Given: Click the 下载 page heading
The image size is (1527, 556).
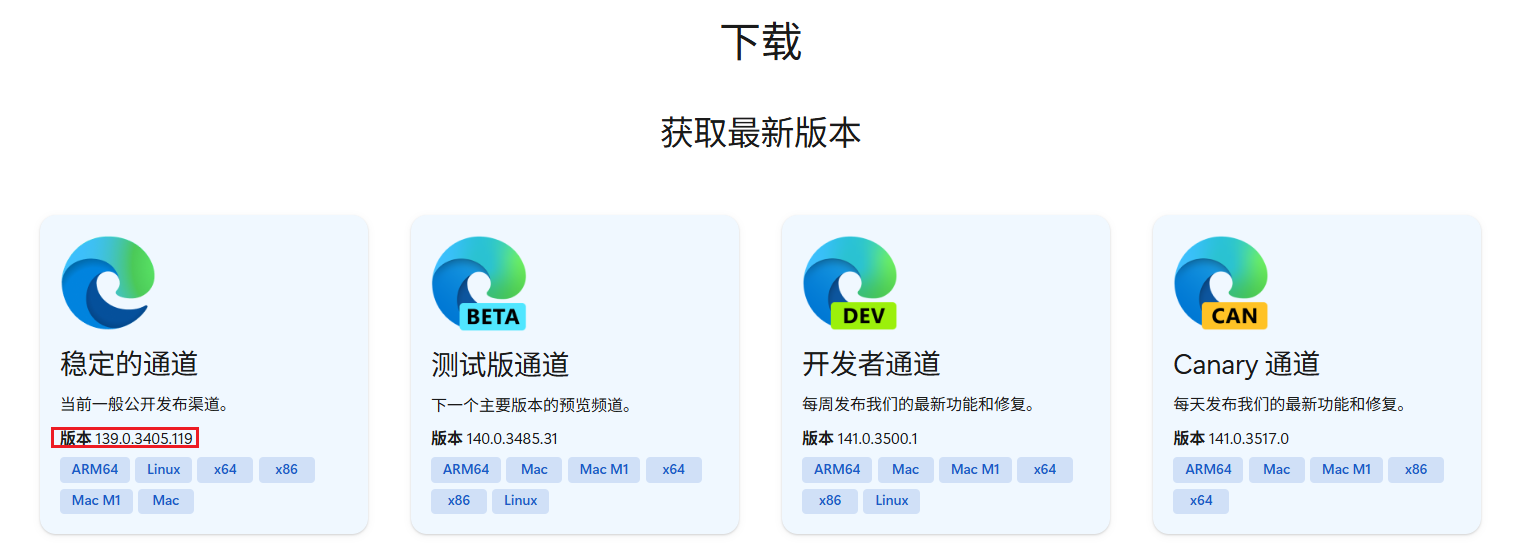Looking at the screenshot, I should pos(761,43).
